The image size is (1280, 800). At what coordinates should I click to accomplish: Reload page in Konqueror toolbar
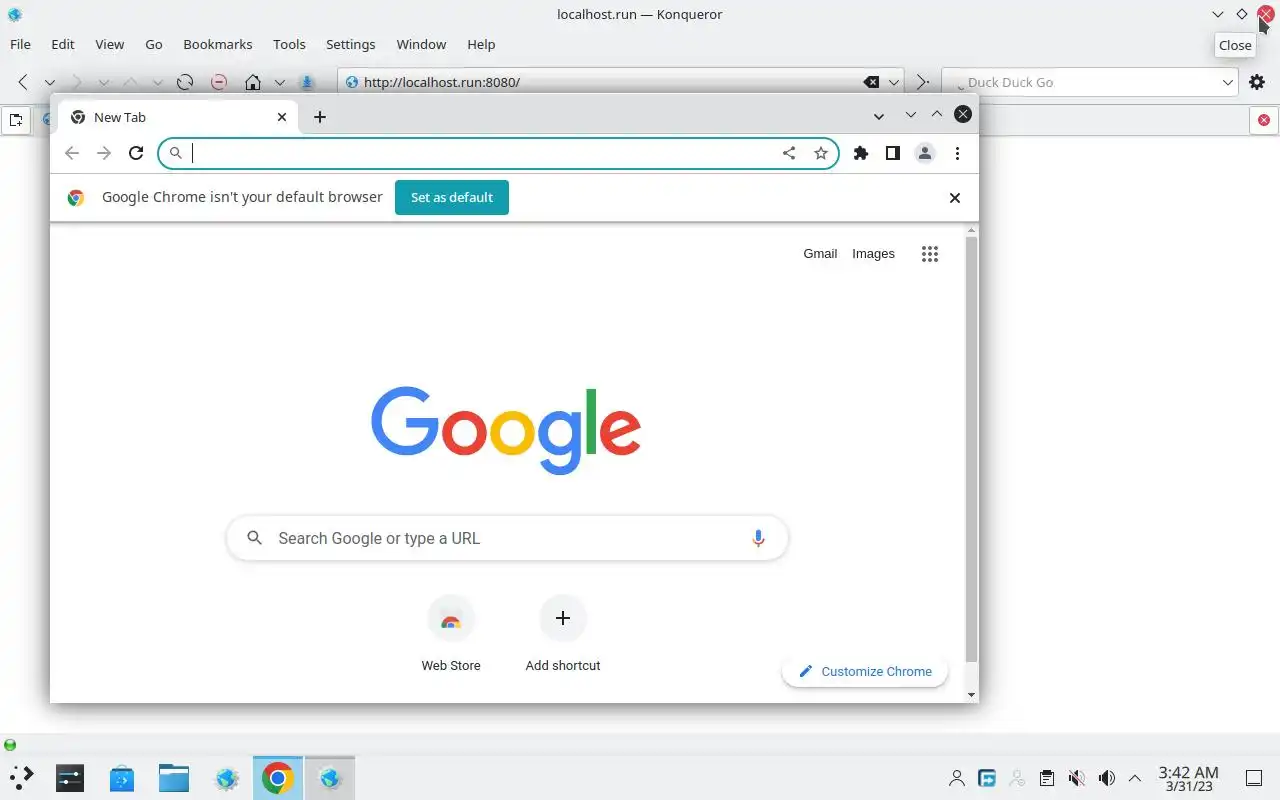coord(184,82)
